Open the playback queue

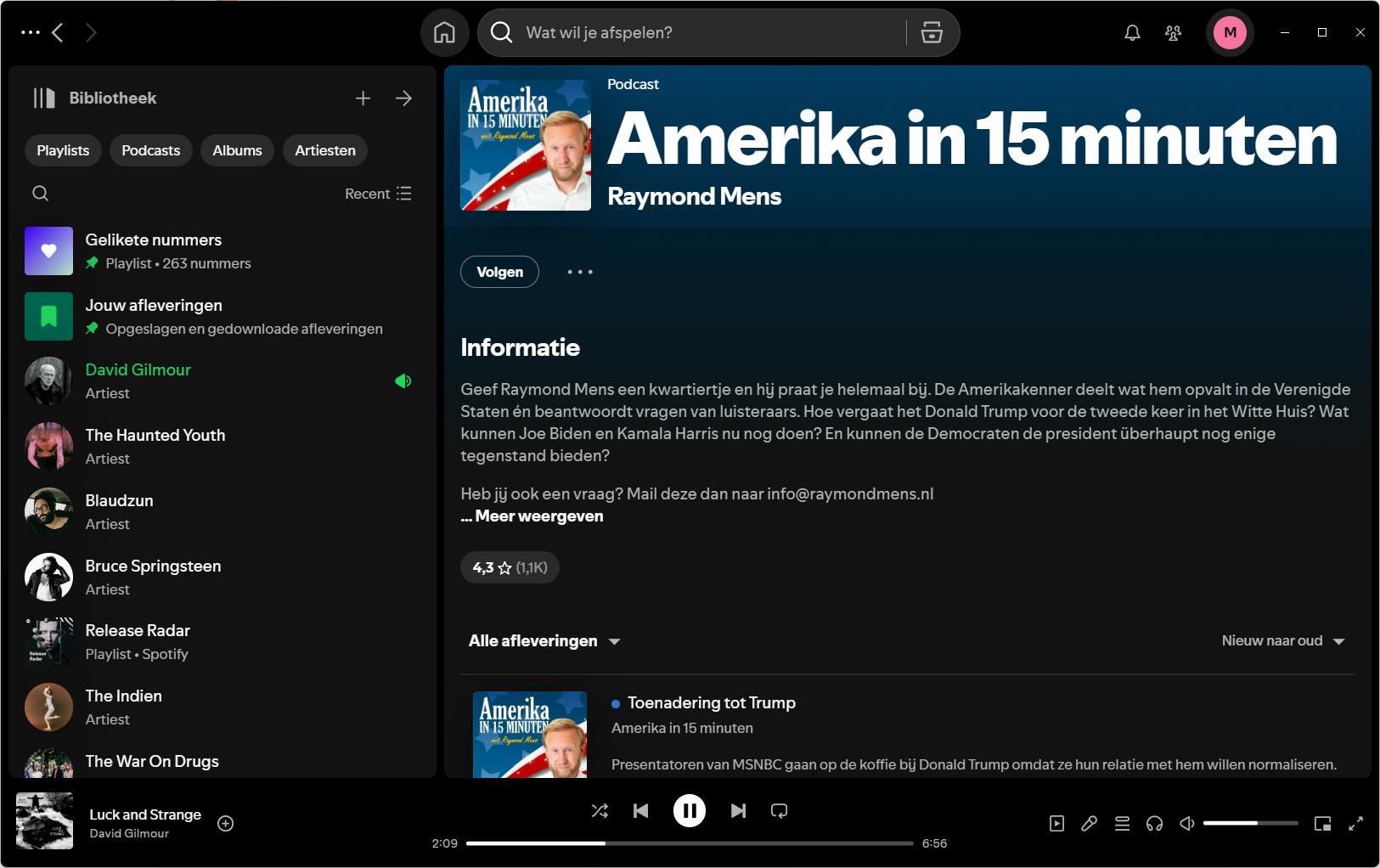[x=1122, y=823]
